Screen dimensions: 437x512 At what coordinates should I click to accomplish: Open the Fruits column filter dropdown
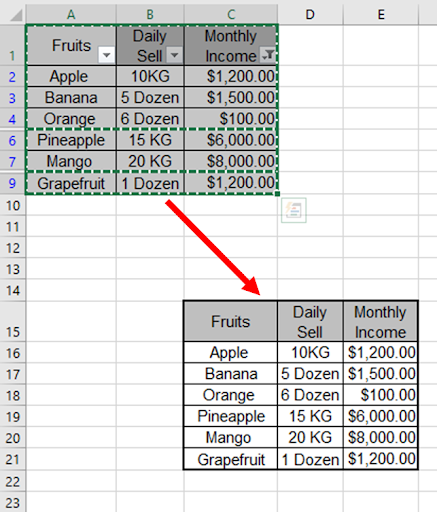(x=107, y=55)
